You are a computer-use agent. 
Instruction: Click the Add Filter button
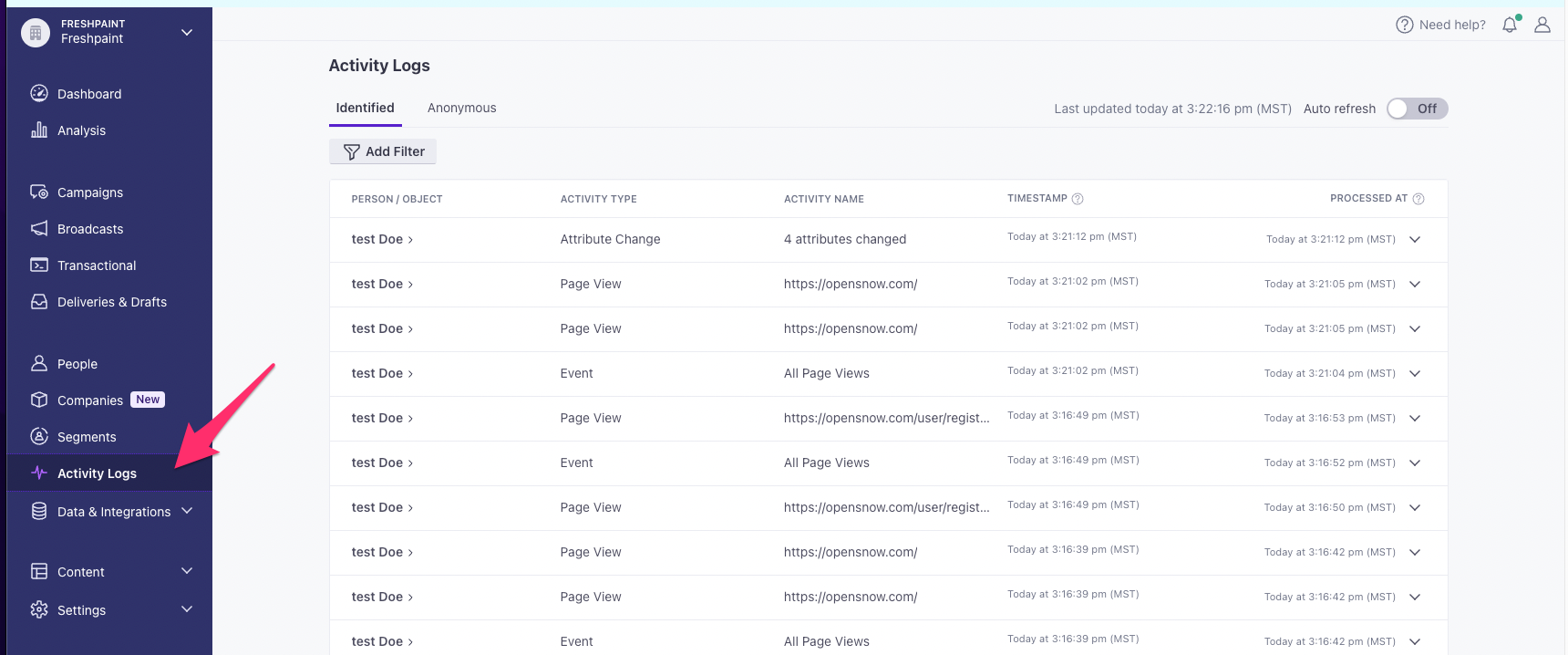383,151
